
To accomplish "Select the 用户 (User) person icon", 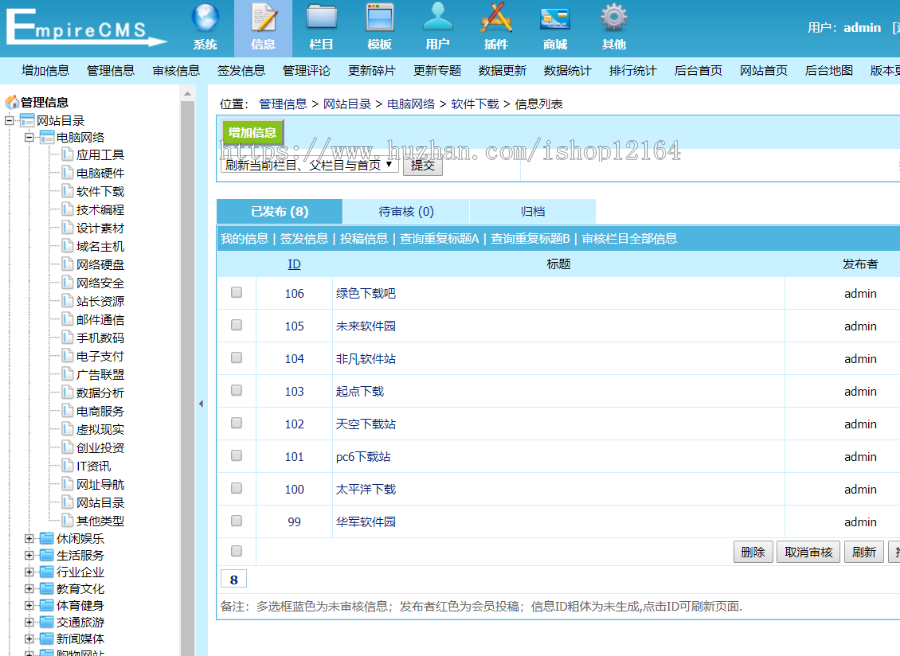I will click(x=438, y=19).
